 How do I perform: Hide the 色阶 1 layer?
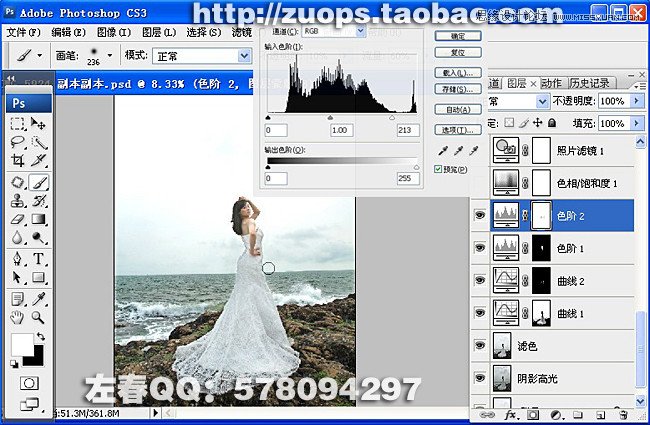(480, 248)
